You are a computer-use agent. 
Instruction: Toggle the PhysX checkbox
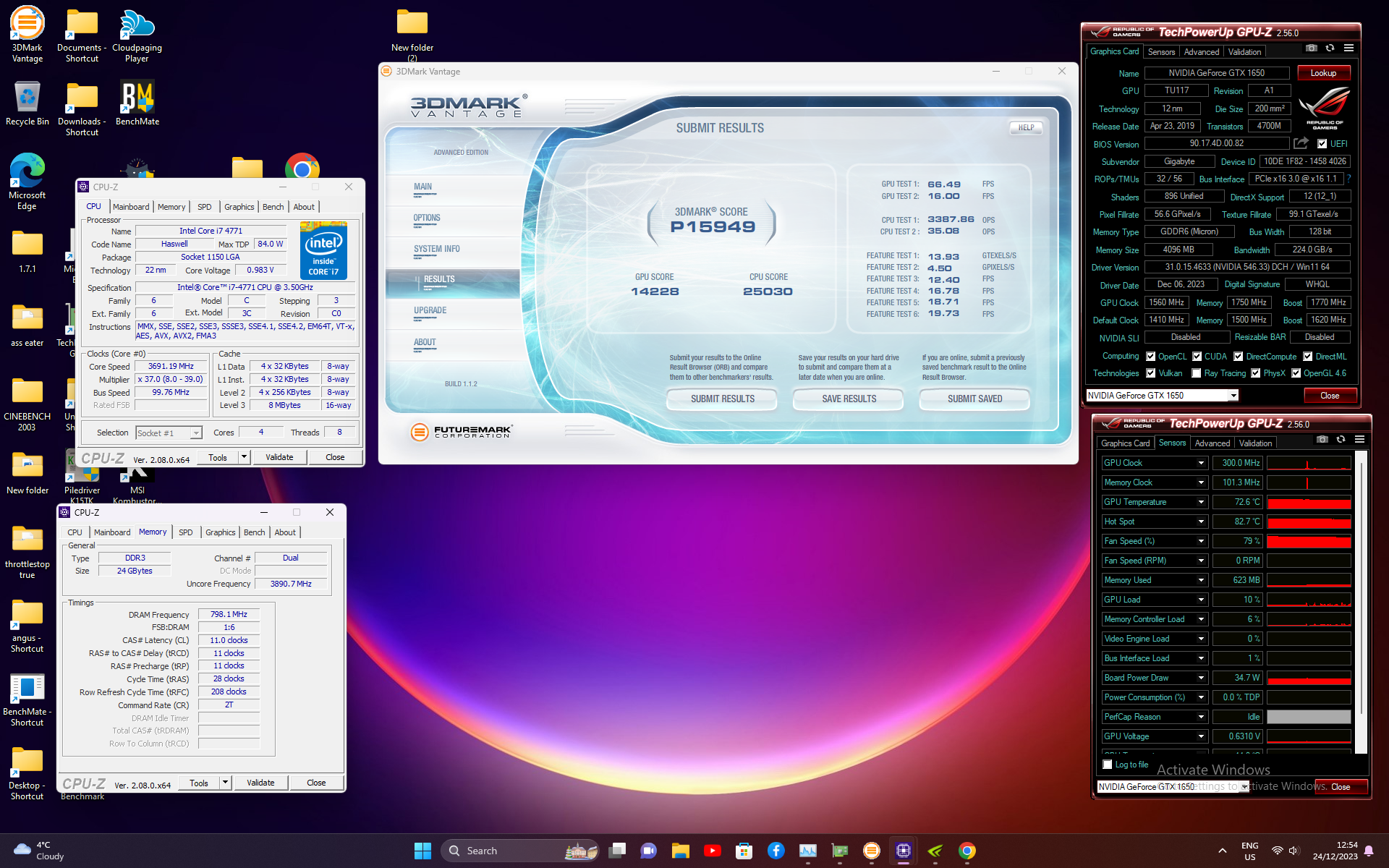click(x=1255, y=373)
